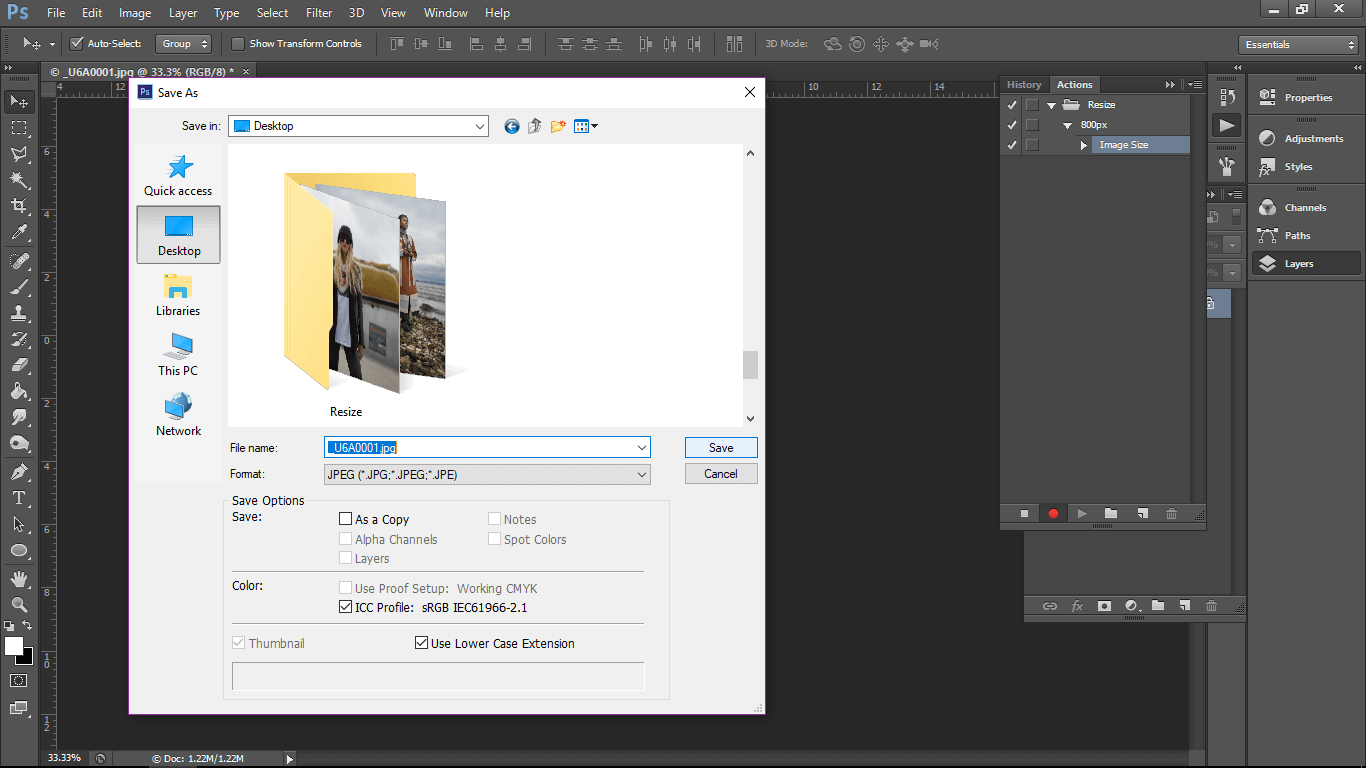Switch to the History tab
Viewport: 1366px width, 768px height.
[1024, 84]
